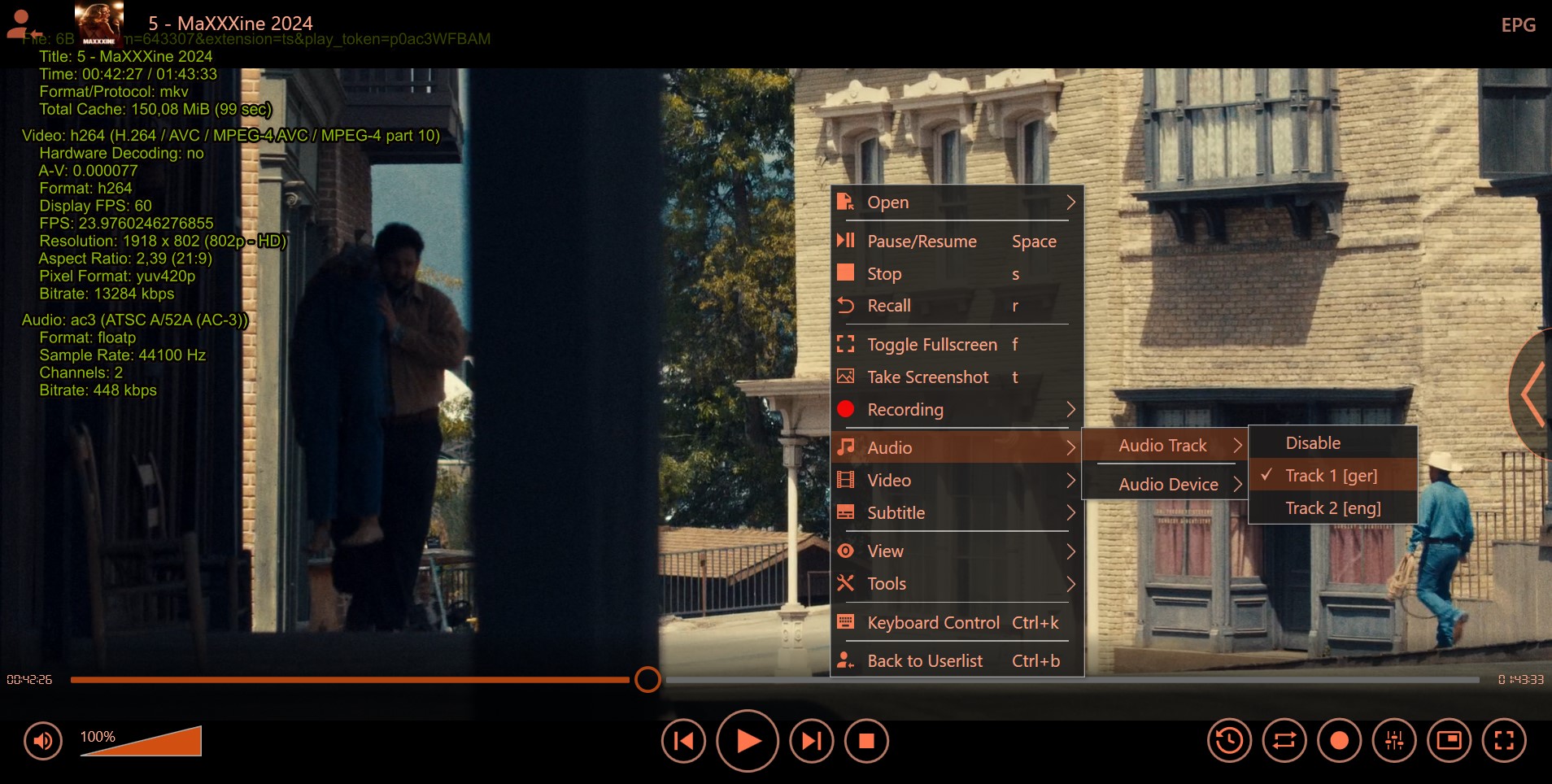
Task: Open the history clock icon
Action: (1229, 740)
